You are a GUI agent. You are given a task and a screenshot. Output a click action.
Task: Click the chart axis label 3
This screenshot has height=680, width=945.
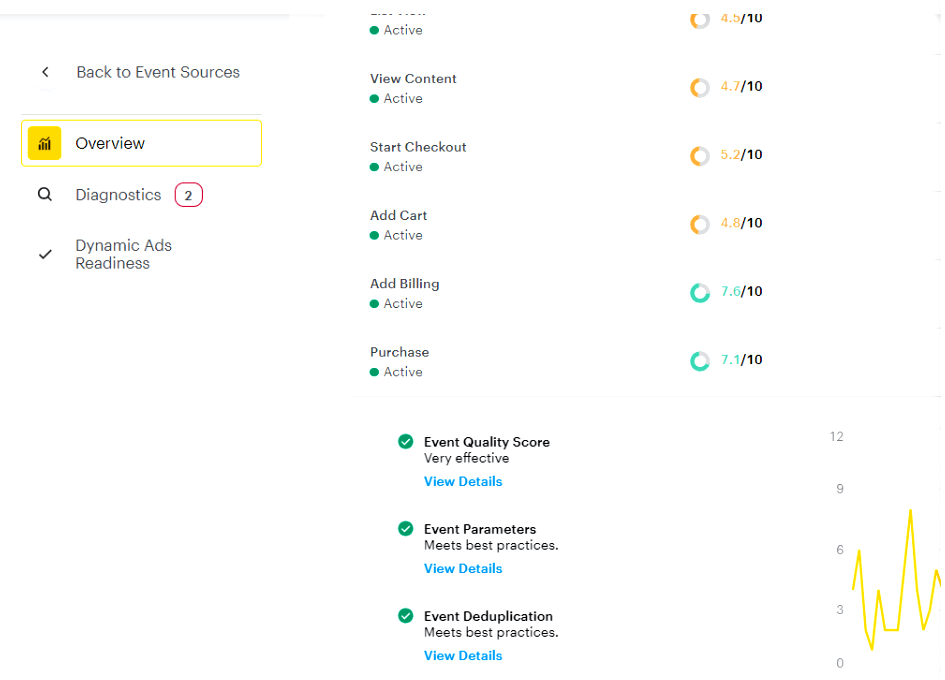840,609
